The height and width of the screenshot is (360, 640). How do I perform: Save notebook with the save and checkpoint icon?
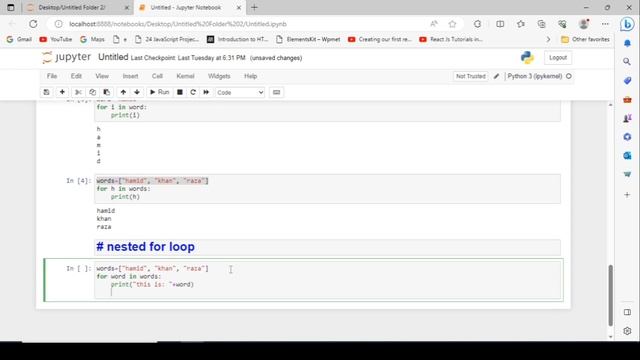[x=47, y=92]
